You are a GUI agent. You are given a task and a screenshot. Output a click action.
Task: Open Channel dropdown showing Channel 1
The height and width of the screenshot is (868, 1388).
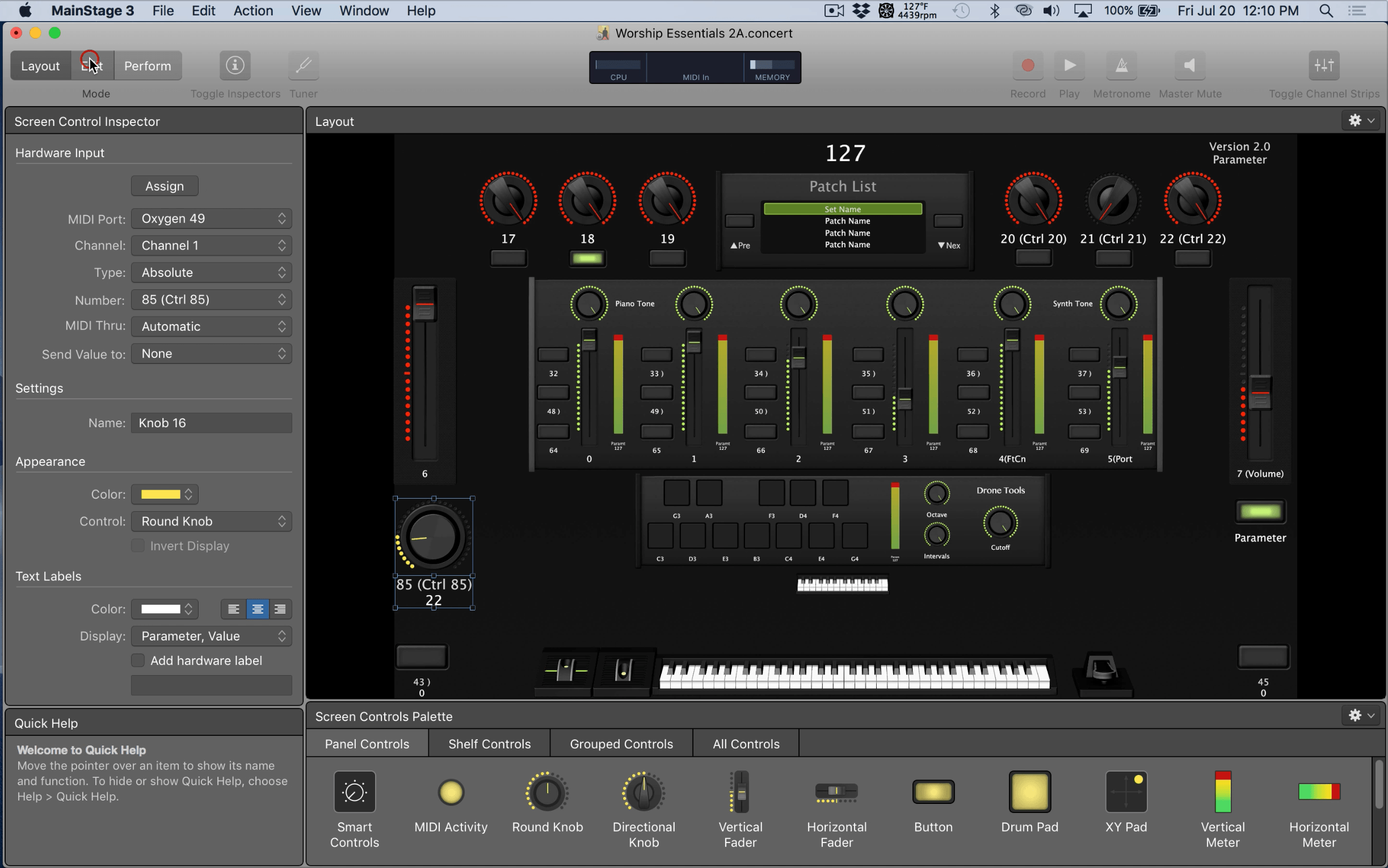point(211,245)
